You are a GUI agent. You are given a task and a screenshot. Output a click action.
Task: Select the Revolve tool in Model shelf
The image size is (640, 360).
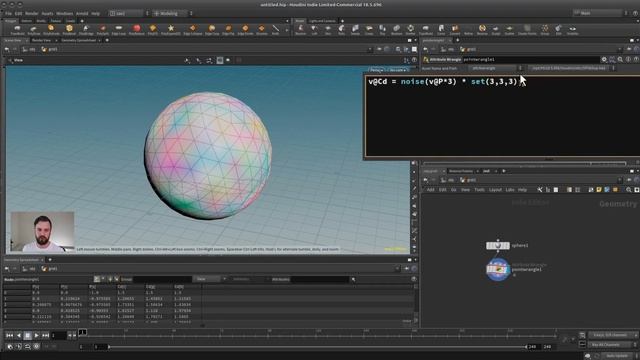pos(300,30)
